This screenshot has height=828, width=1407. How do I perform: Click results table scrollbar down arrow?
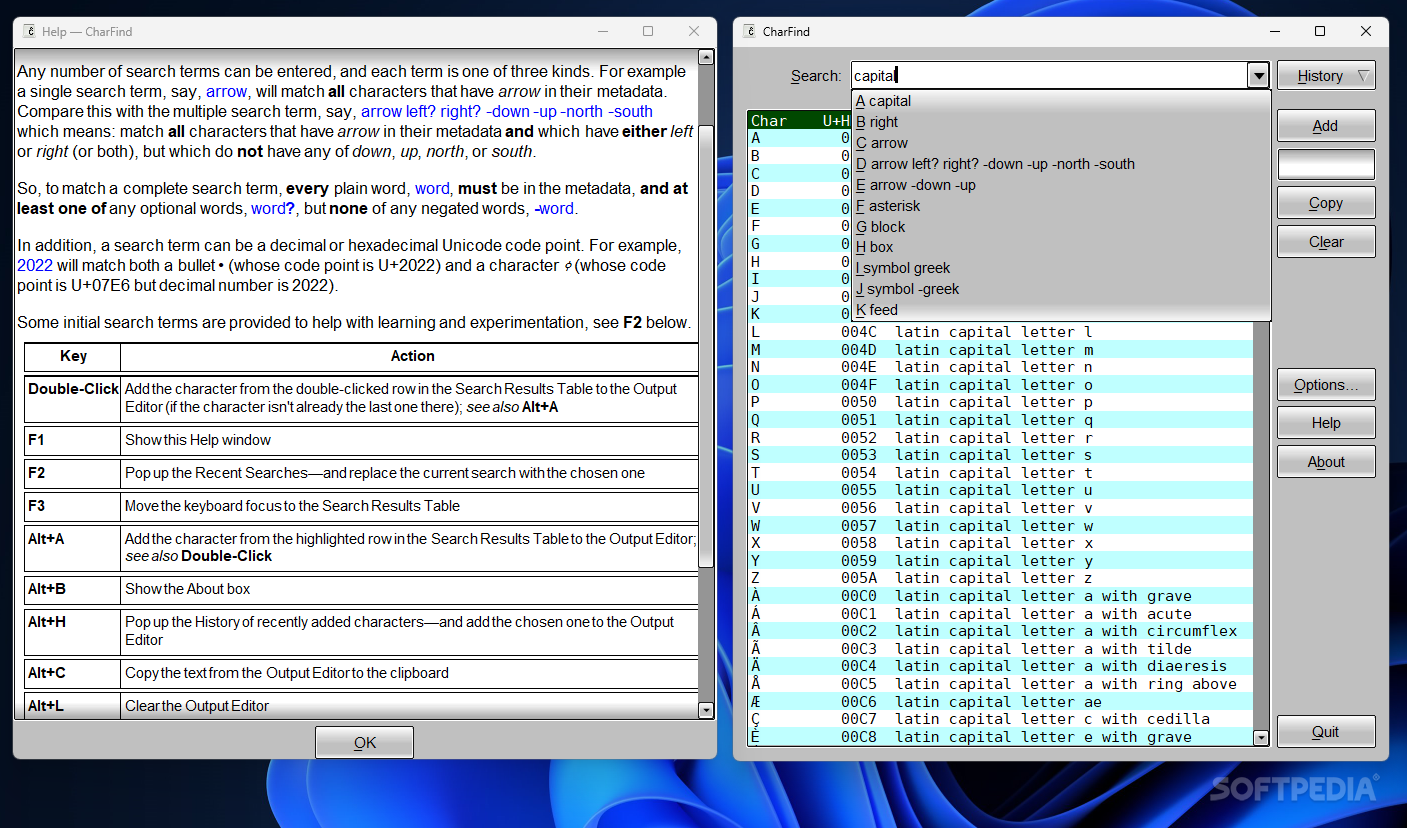[x=1261, y=738]
